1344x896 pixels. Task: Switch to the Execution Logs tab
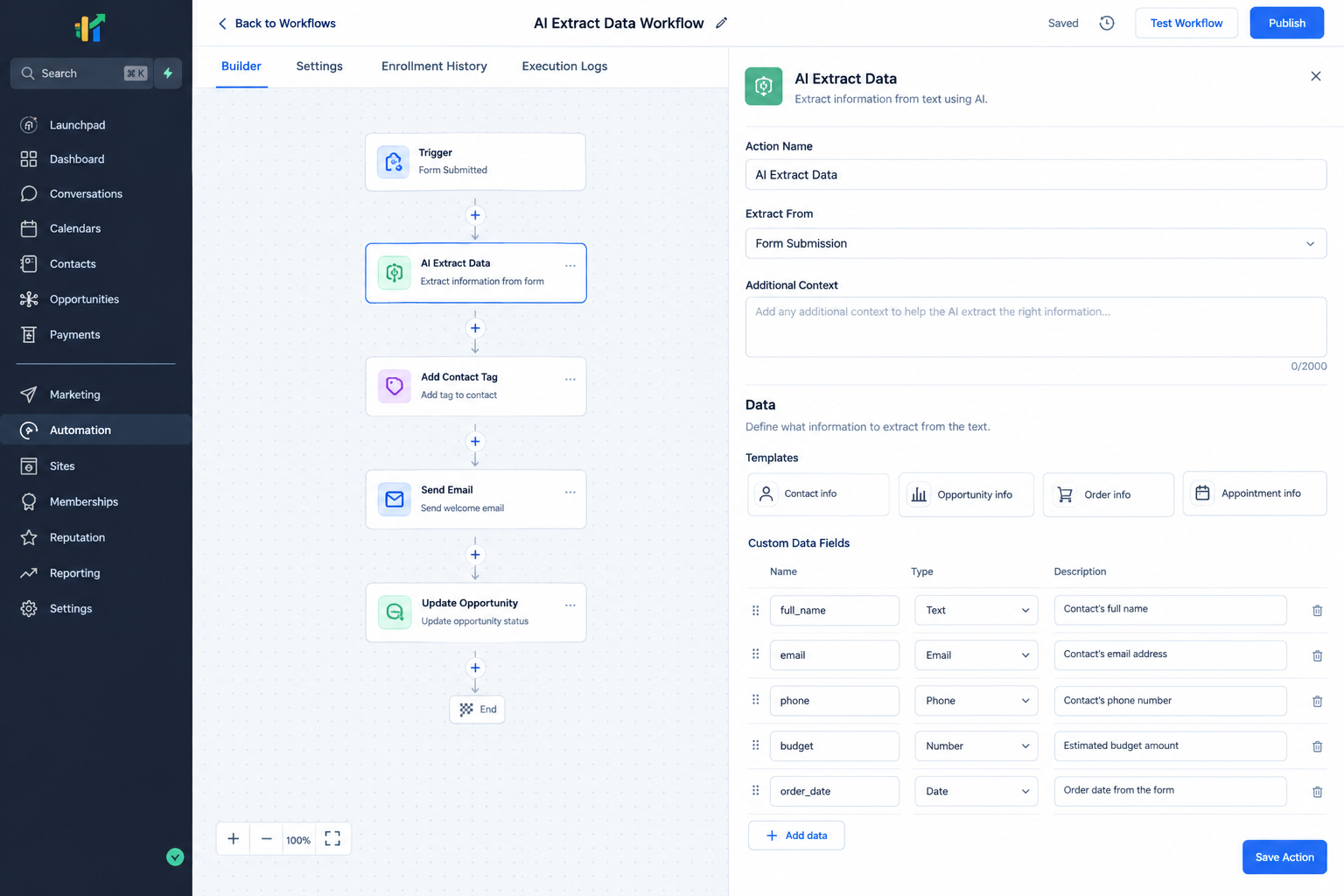point(564,66)
